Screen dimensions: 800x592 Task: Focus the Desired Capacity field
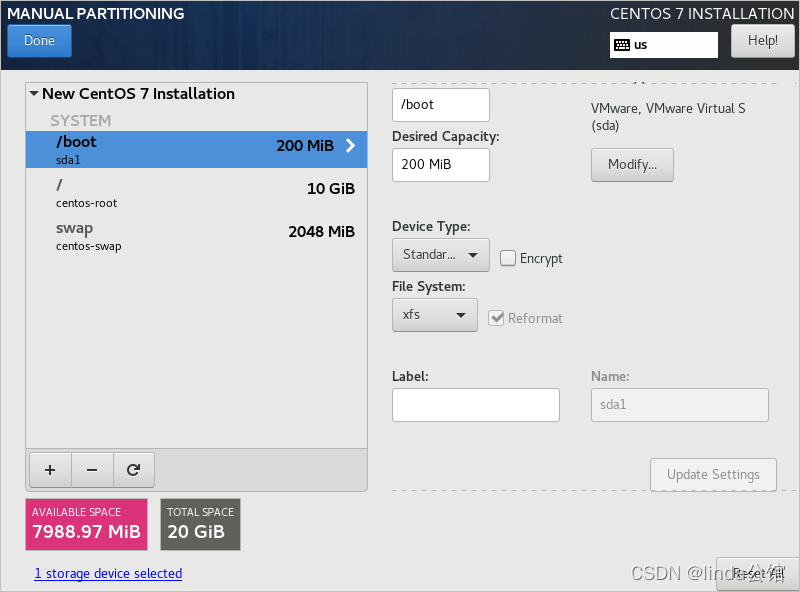441,165
